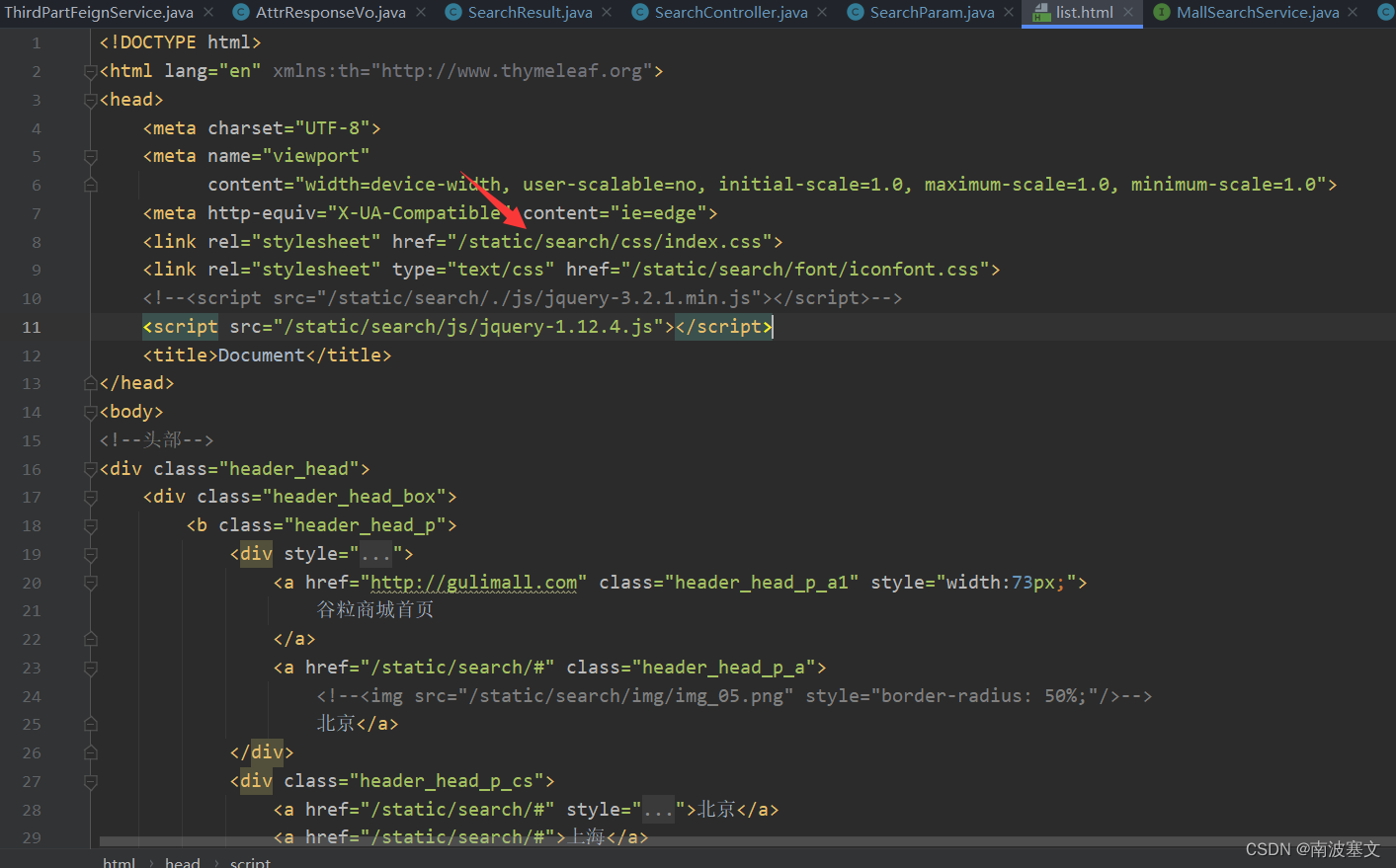Screen dimensions: 1396x868
Task: Collapse the header_head_box div on line 17
Action: tap(91, 497)
